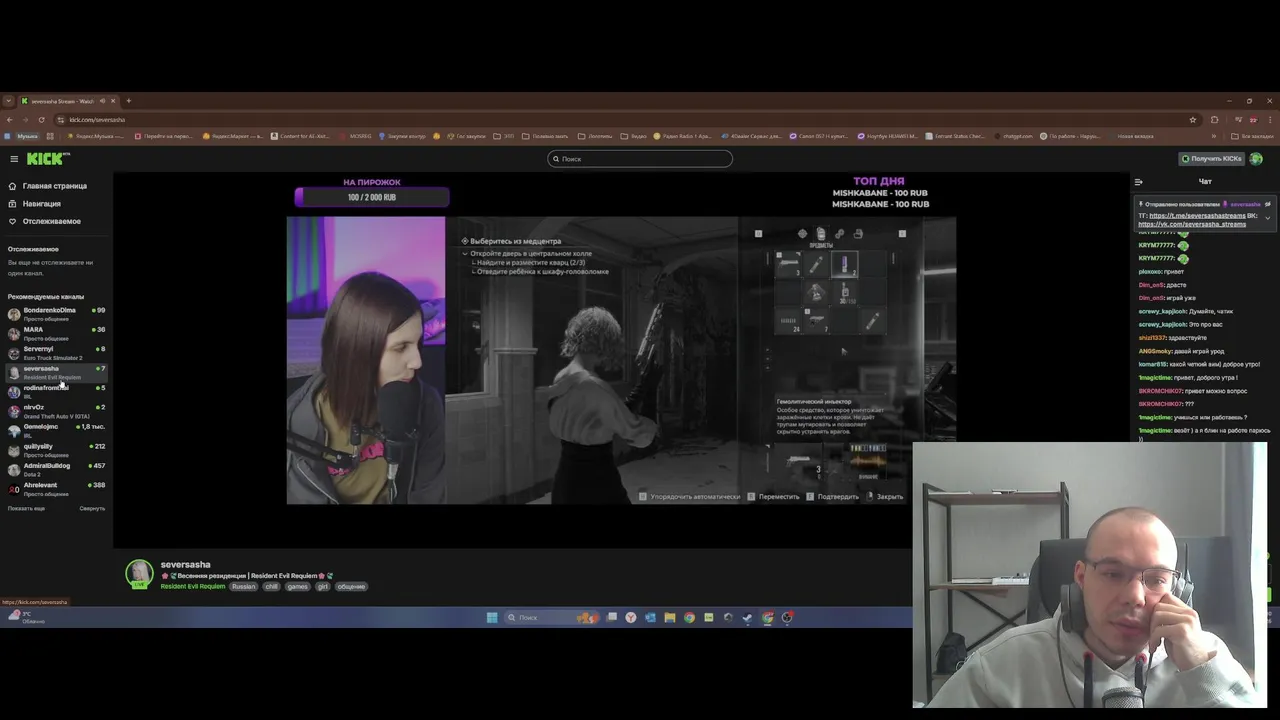
Task: Mute the seversasha browser tab audio
Action: click(x=102, y=101)
